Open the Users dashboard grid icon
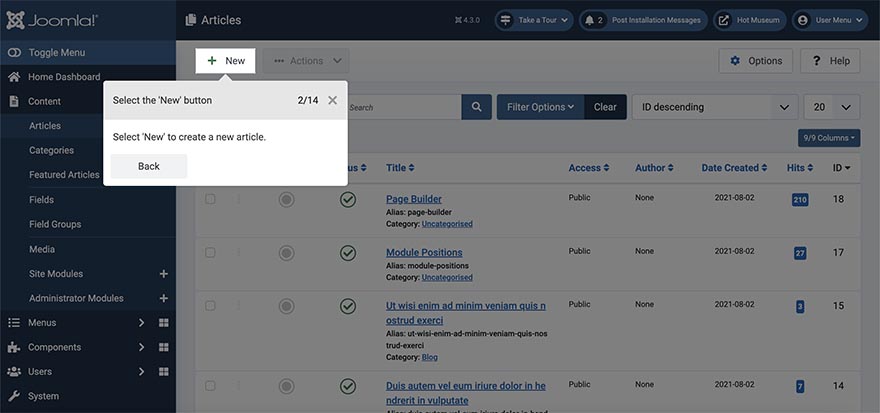 [x=164, y=371]
